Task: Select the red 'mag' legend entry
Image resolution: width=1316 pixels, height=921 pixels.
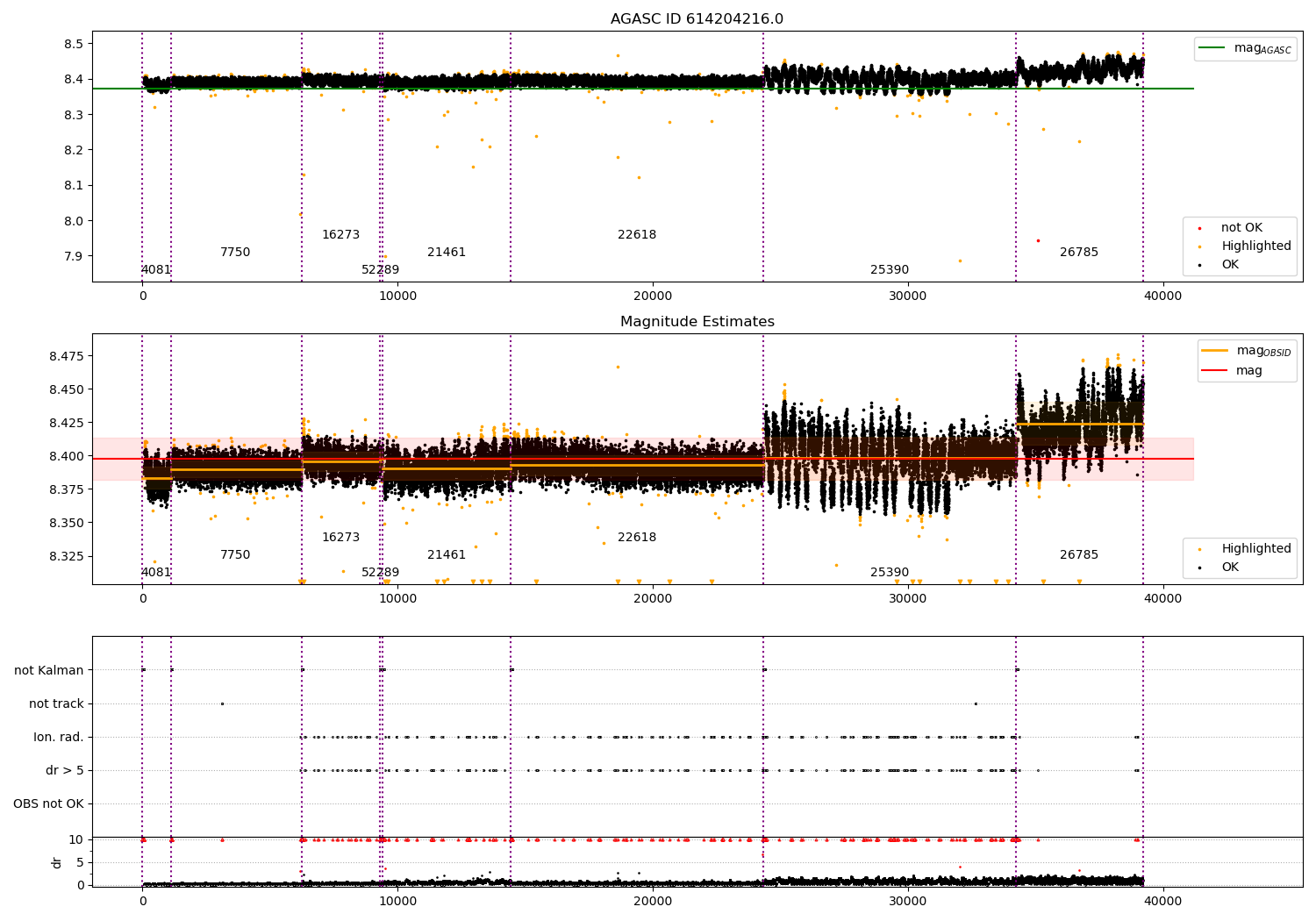Action: coord(1232,371)
